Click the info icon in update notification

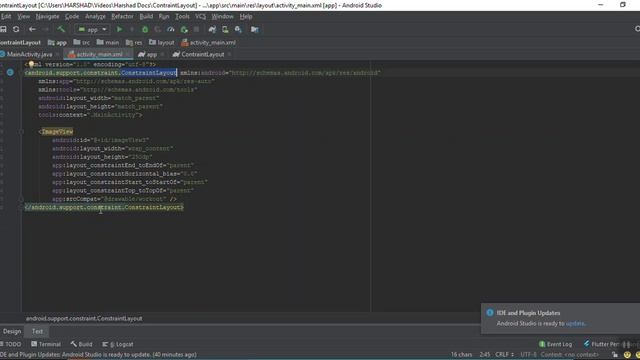(x=490, y=313)
